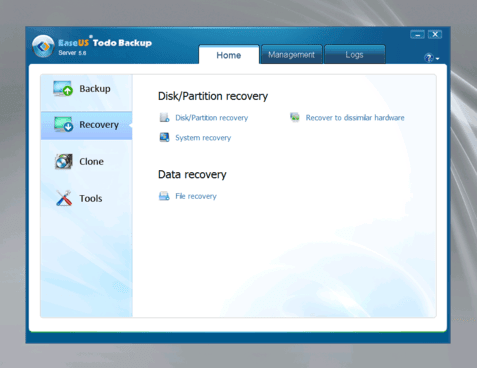This screenshot has height=368, width=477.
Task: Select Backup label in the sidebar
Action: [x=95, y=89]
